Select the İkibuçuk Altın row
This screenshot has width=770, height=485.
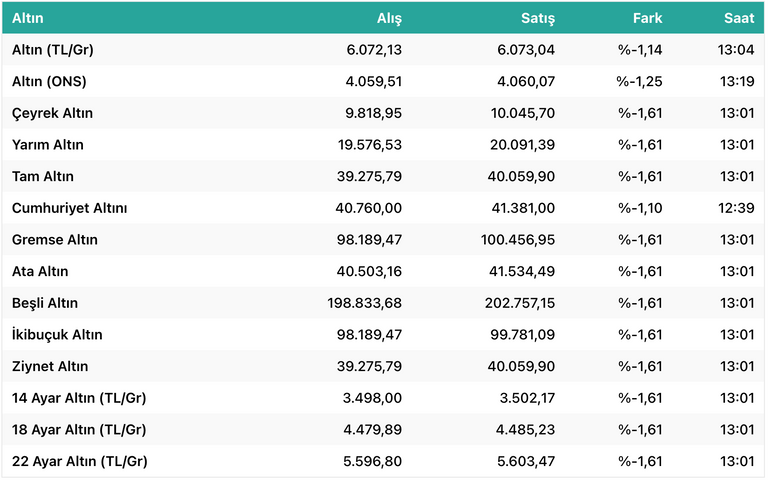pyautogui.click(x=383, y=335)
